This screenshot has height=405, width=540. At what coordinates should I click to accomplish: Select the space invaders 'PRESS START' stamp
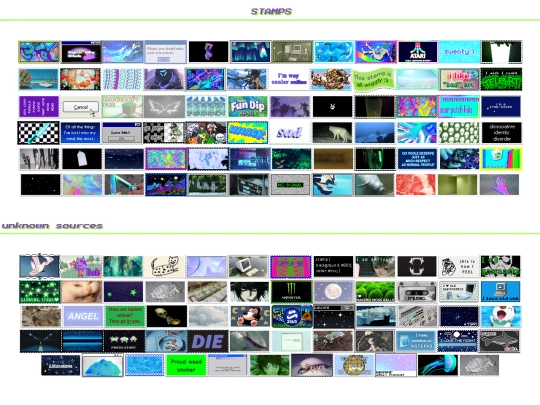click(x=124, y=341)
